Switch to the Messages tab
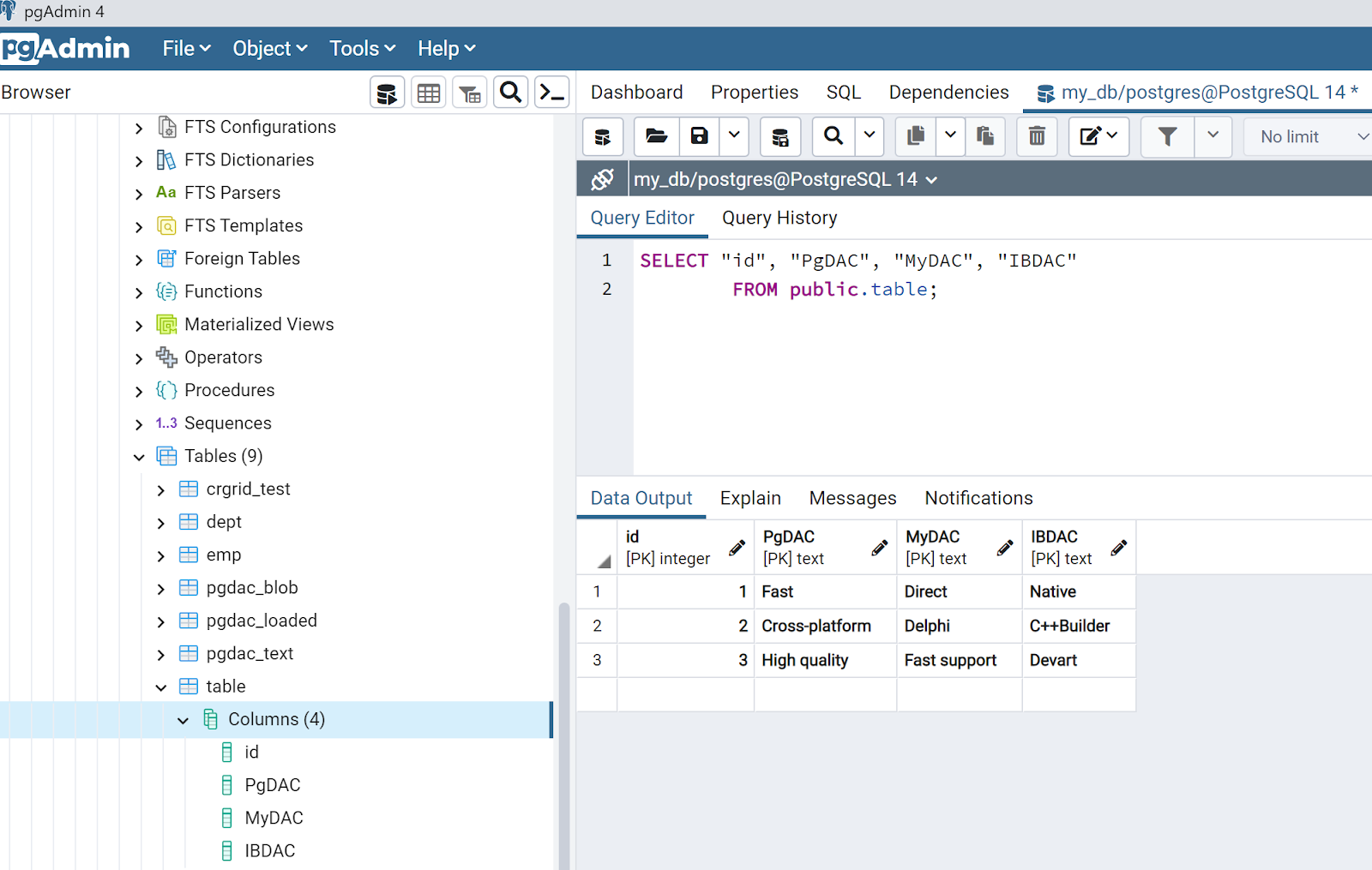 click(x=853, y=499)
